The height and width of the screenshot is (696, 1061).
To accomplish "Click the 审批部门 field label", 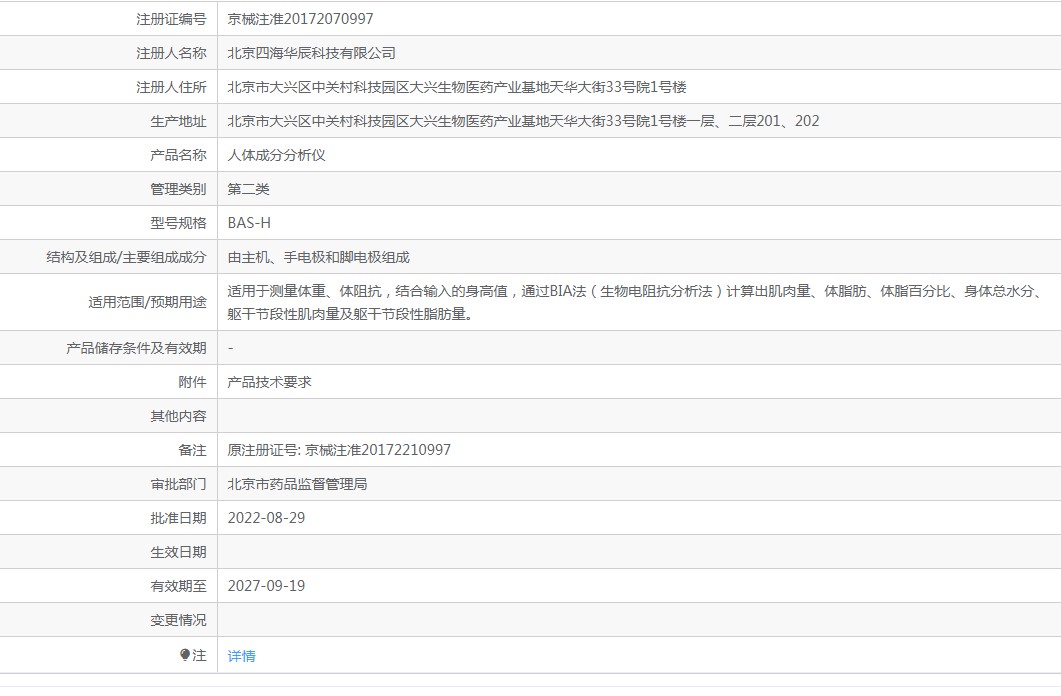I will pos(178,484).
